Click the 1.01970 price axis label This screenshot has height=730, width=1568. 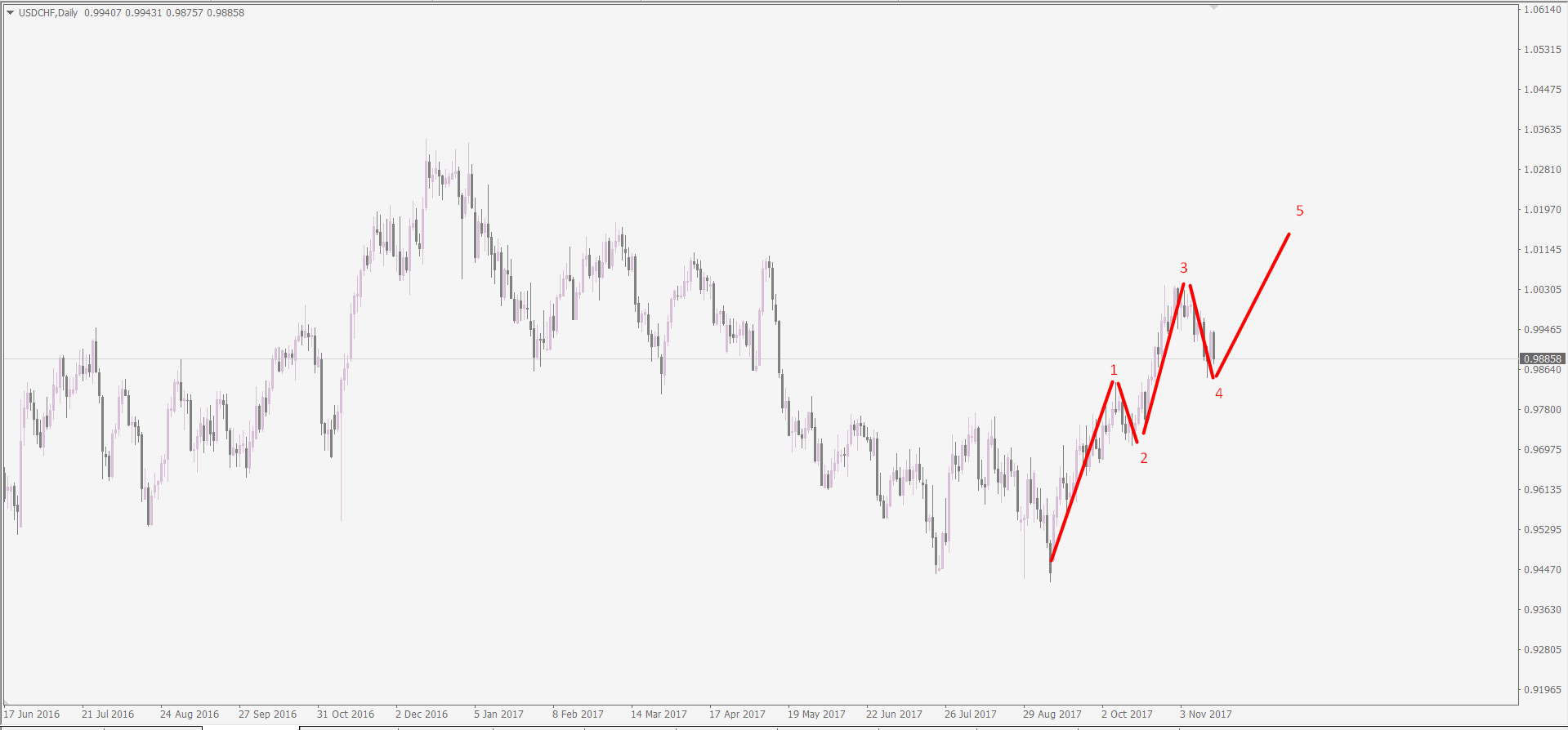(x=1543, y=210)
